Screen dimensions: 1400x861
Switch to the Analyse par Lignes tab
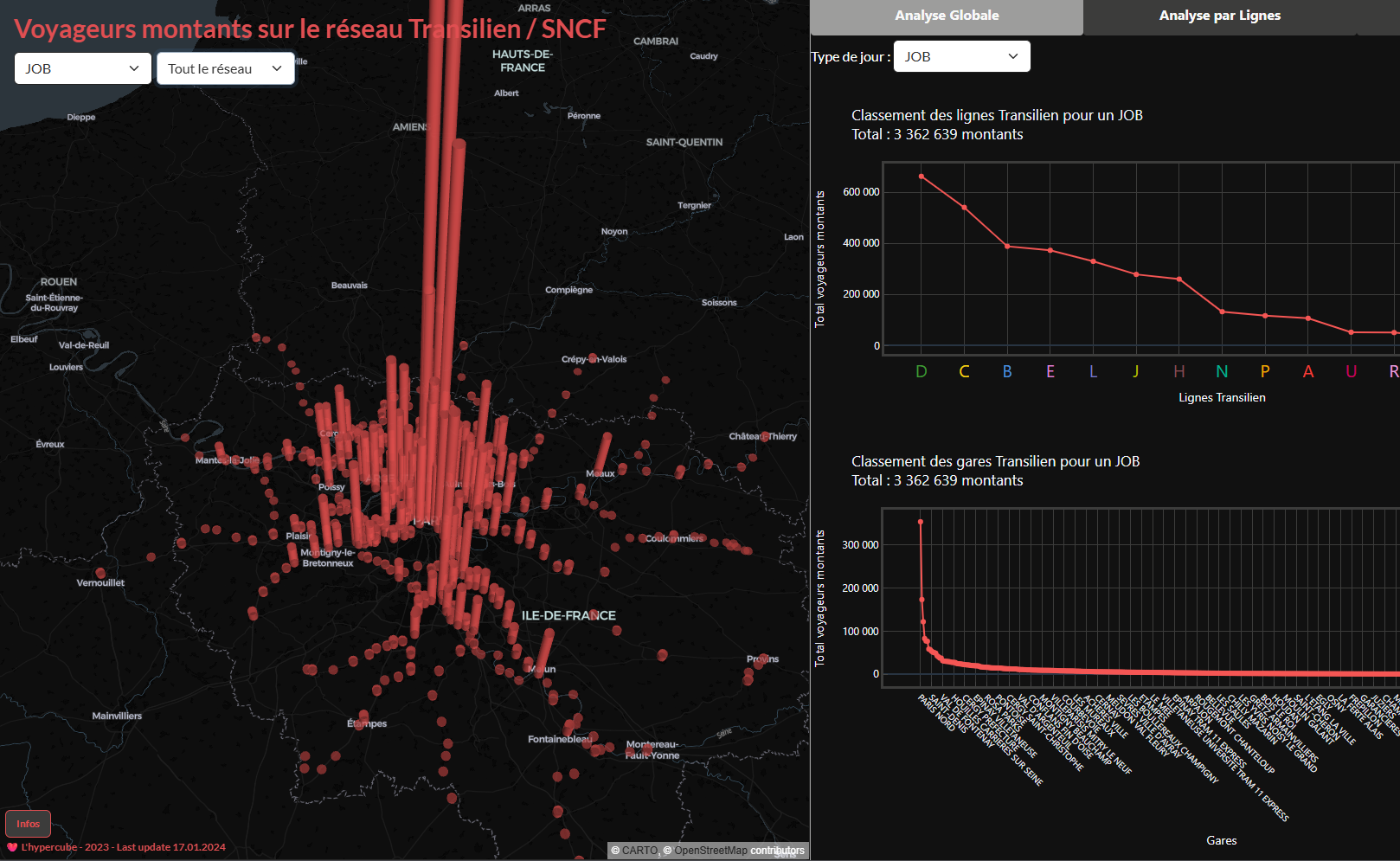1219,16
